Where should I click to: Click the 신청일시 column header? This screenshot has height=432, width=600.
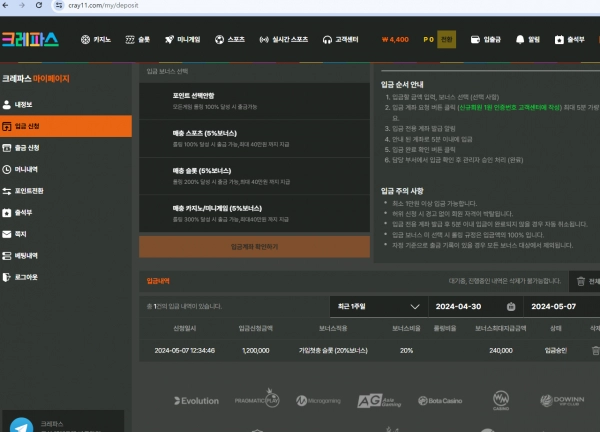tap(184, 328)
